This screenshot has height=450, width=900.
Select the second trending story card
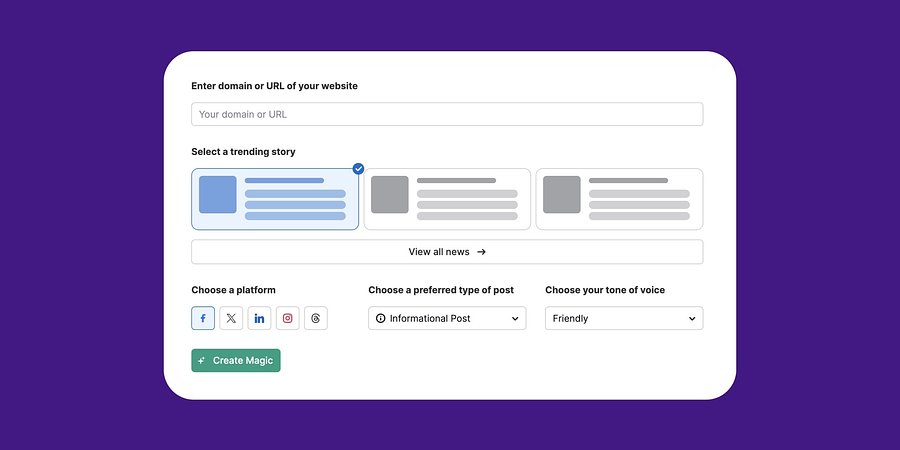(x=447, y=199)
